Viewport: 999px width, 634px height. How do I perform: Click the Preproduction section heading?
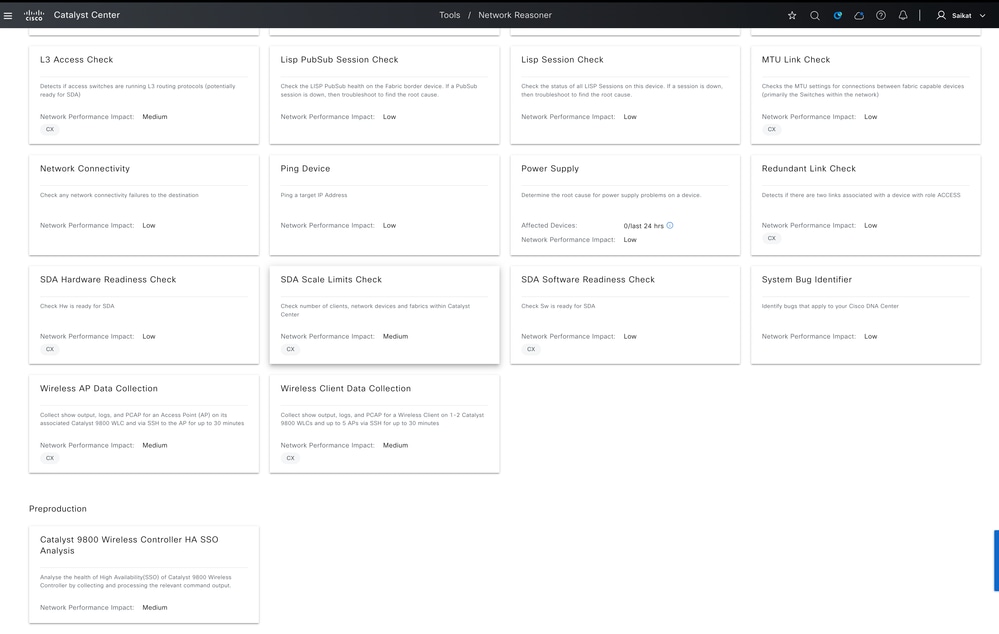(57, 508)
